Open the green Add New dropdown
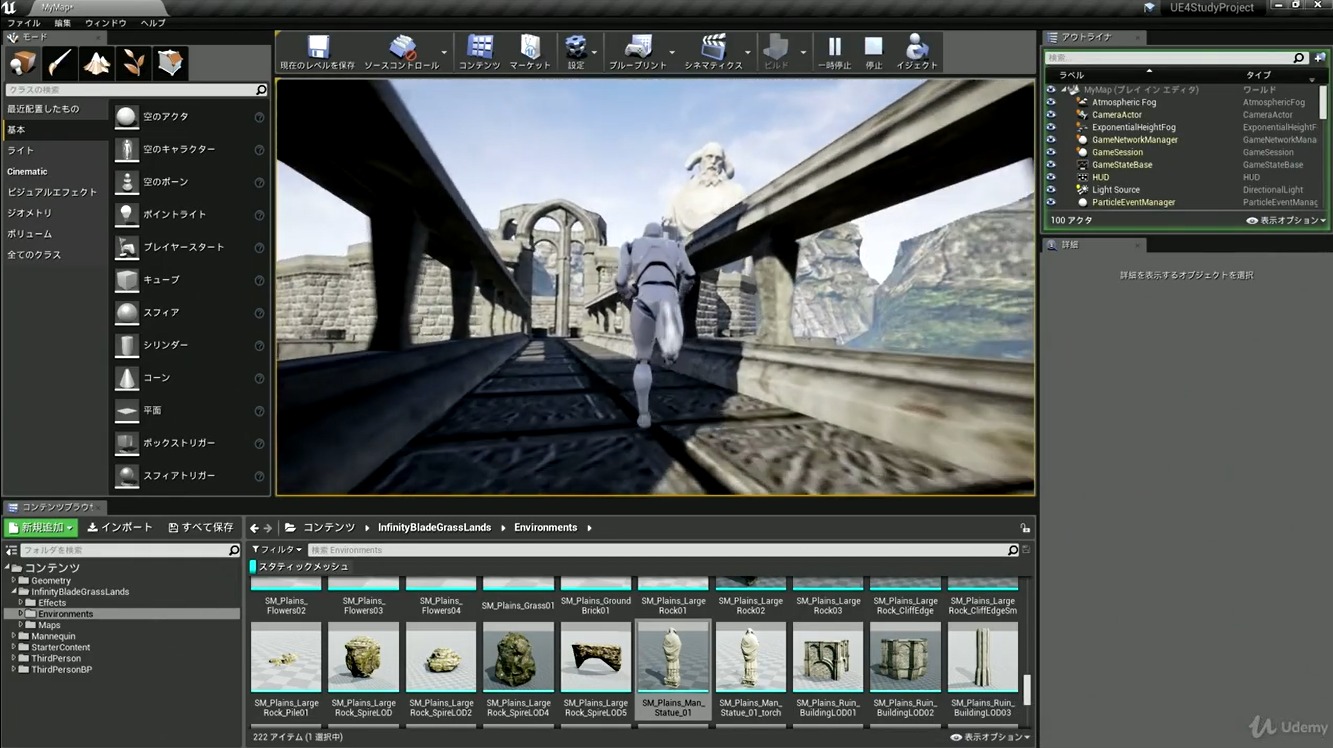Image resolution: width=1333 pixels, height=748 pixels. tap(41, 527)
